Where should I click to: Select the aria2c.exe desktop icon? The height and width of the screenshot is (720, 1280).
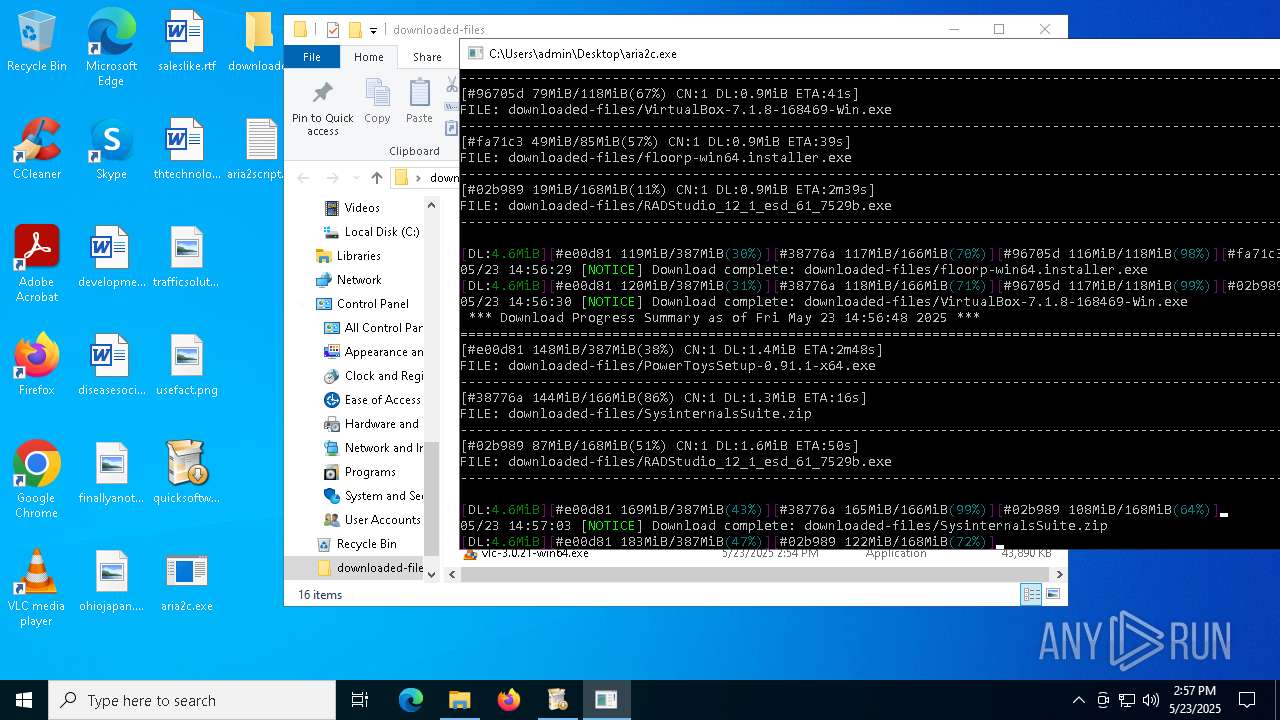(186, 582)
